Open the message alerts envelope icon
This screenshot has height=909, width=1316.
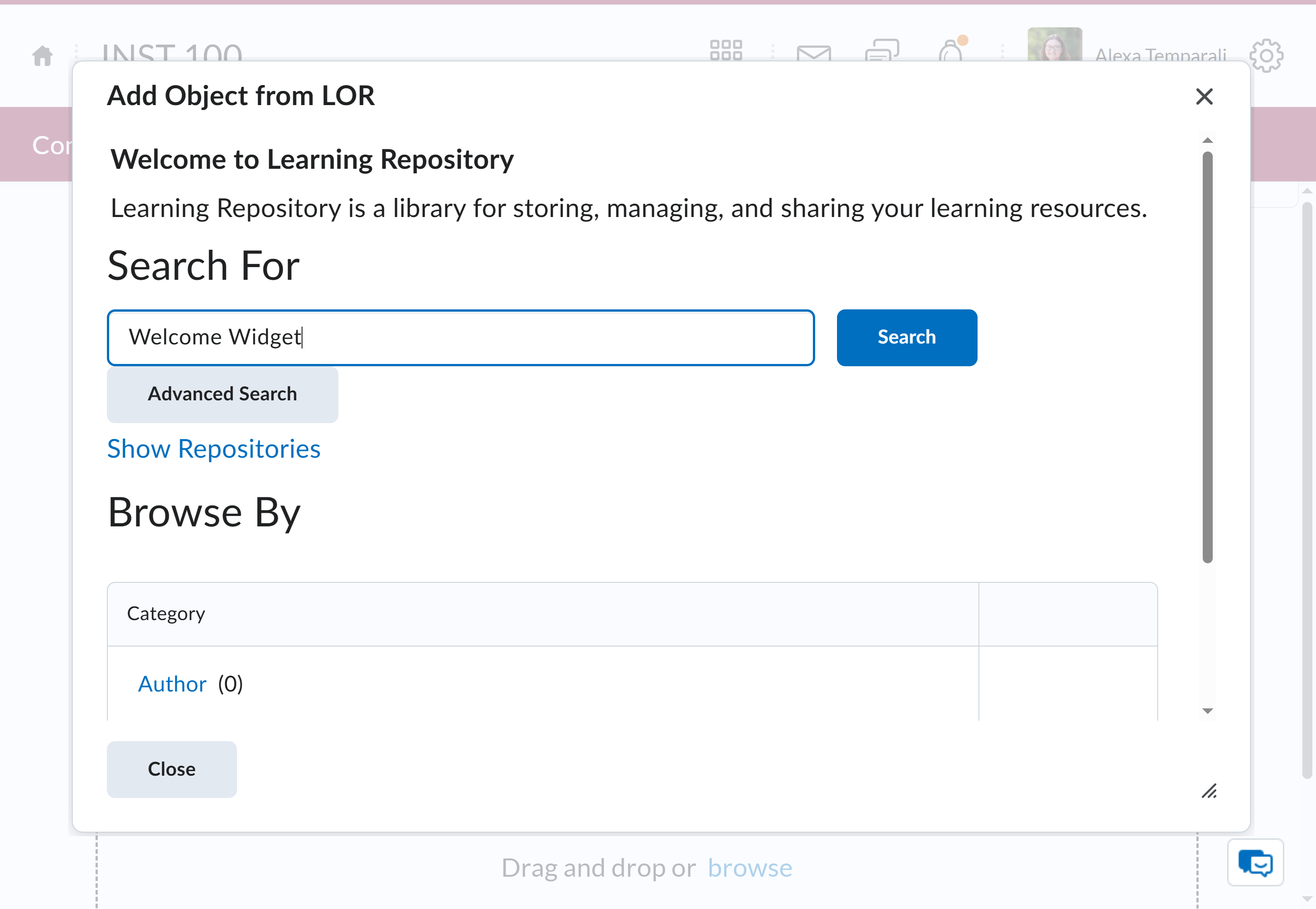pyautogui.click(x=814, y=54)
